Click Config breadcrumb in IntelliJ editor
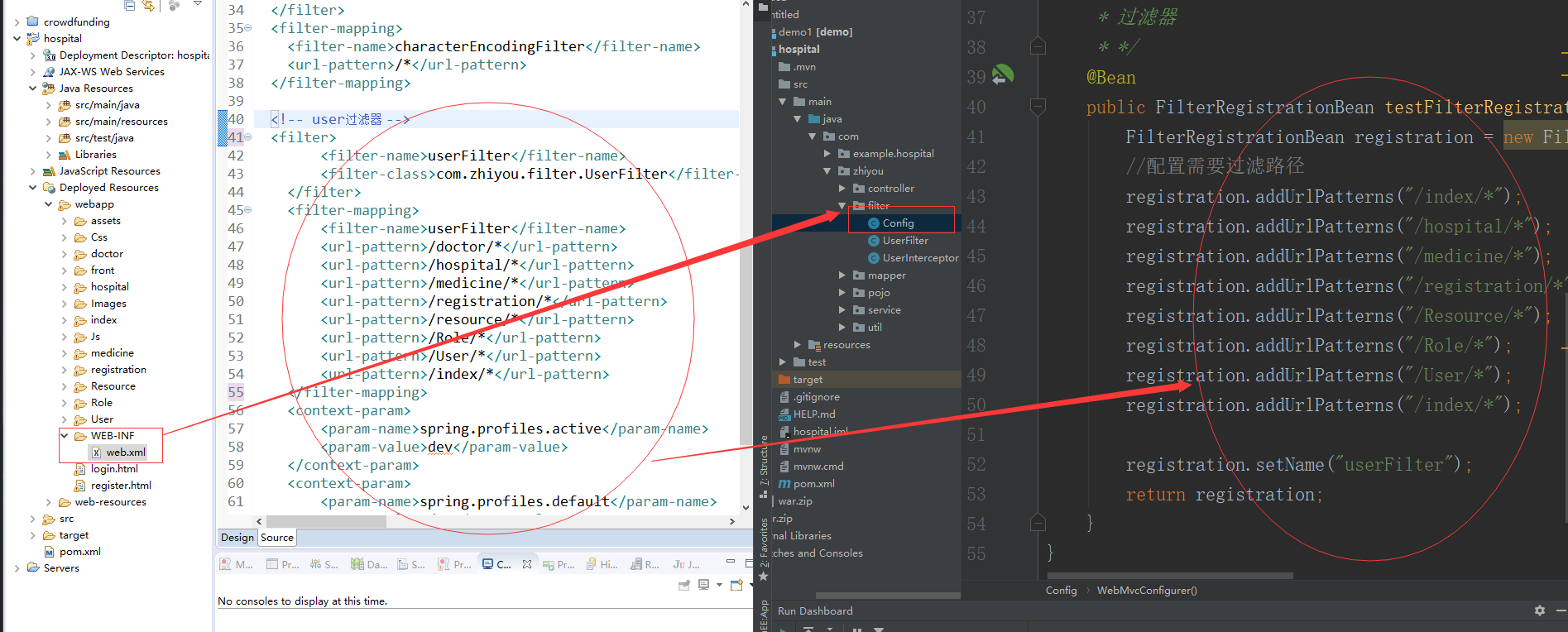The height and width of the screenshot is (632, 1568). point(1061,591)
